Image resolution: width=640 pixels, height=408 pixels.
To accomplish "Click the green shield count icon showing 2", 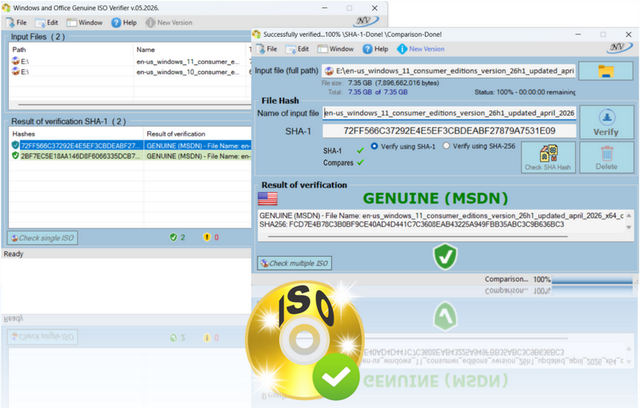I will 173,237.
